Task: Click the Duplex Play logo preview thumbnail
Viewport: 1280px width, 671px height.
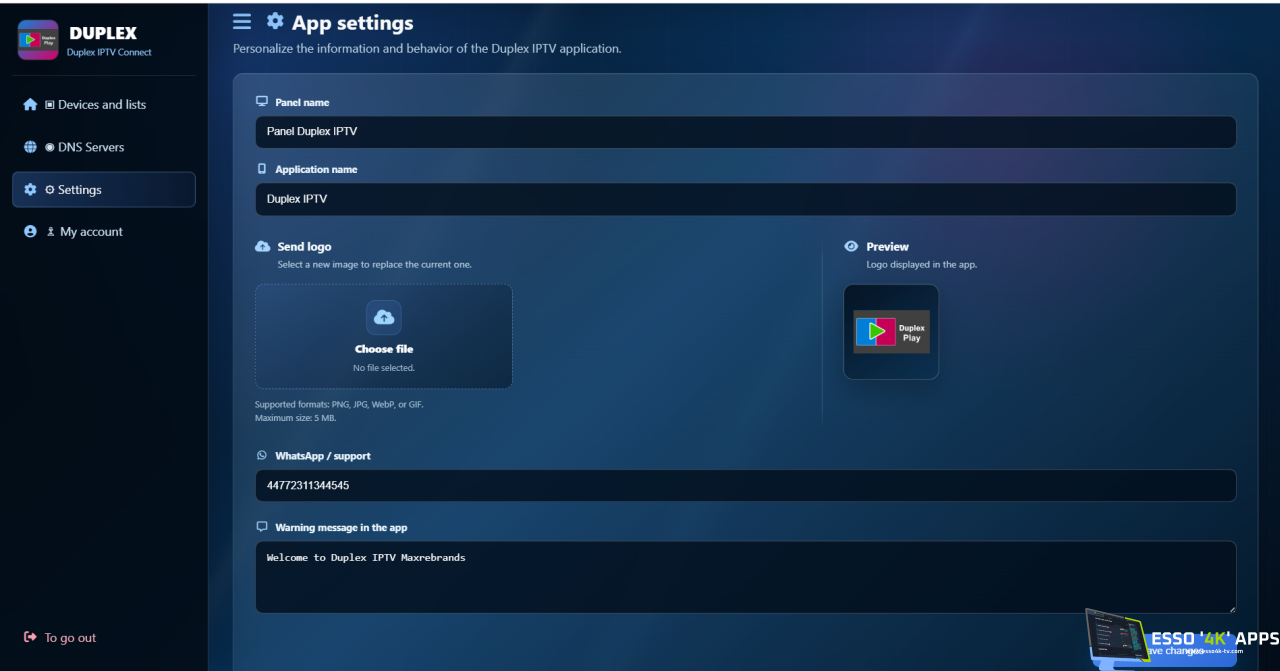Action: click(891, 332)
